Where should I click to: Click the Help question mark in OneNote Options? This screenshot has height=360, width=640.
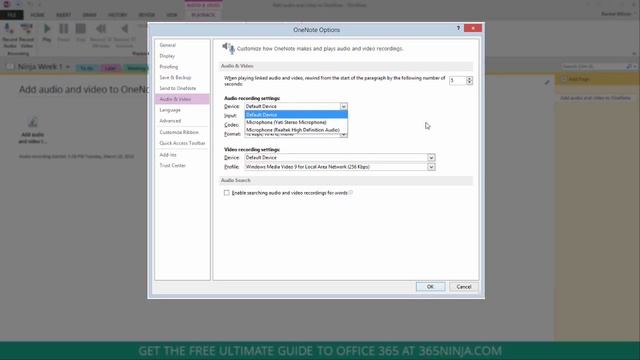(458, 28)
